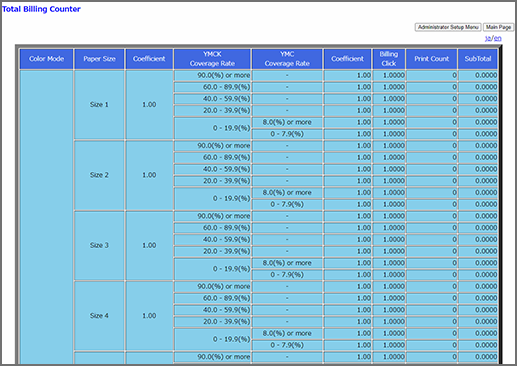Click Size 4's 8.0(%) or more cell
The image size is (517, 366).
[287, 333]
